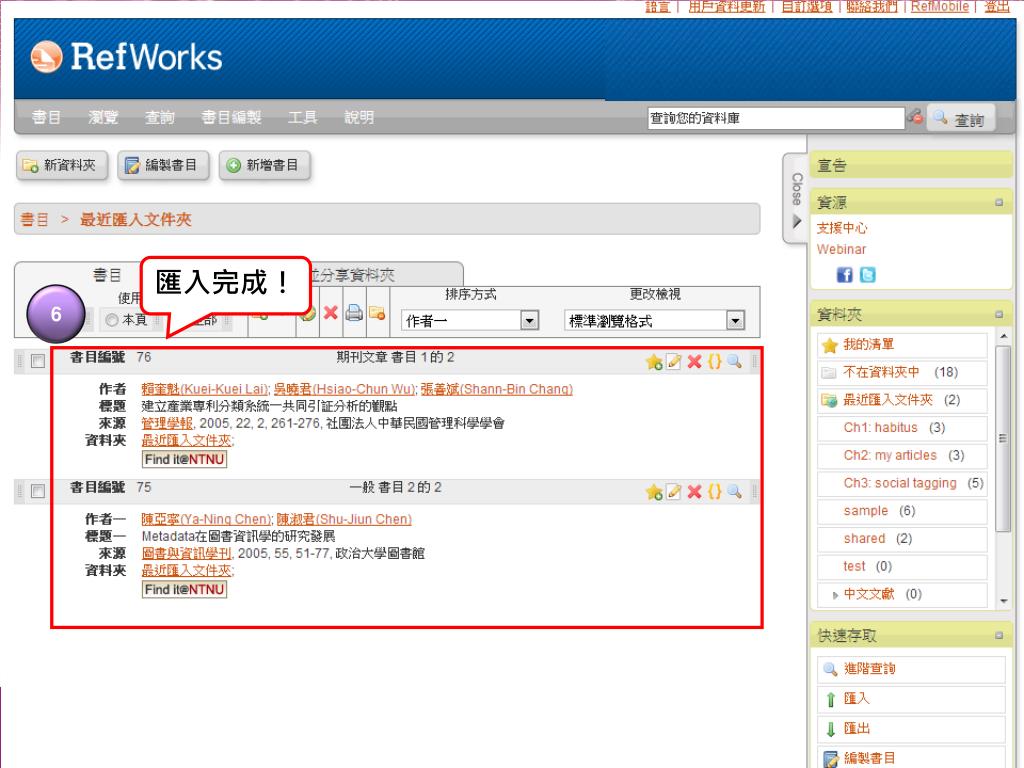Open the 說明 menu
Viewport: 1024px width, 768px height.
[x=359, y=118]
